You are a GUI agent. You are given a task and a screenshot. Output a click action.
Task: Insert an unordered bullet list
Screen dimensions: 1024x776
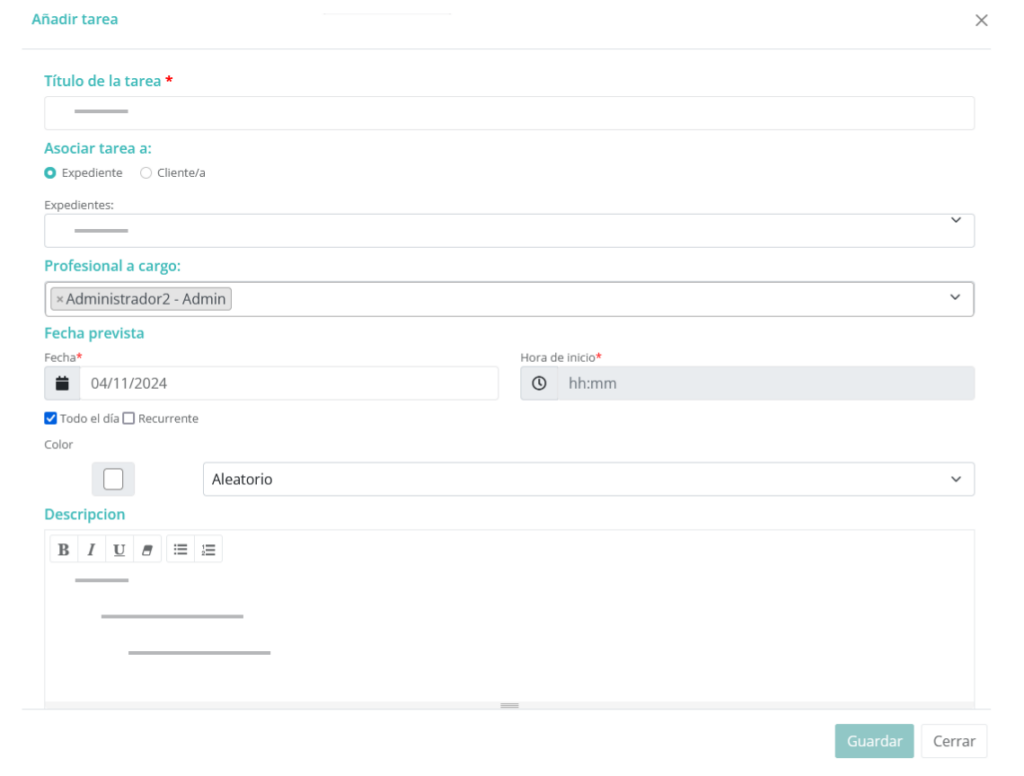click(x=181, y=549)
